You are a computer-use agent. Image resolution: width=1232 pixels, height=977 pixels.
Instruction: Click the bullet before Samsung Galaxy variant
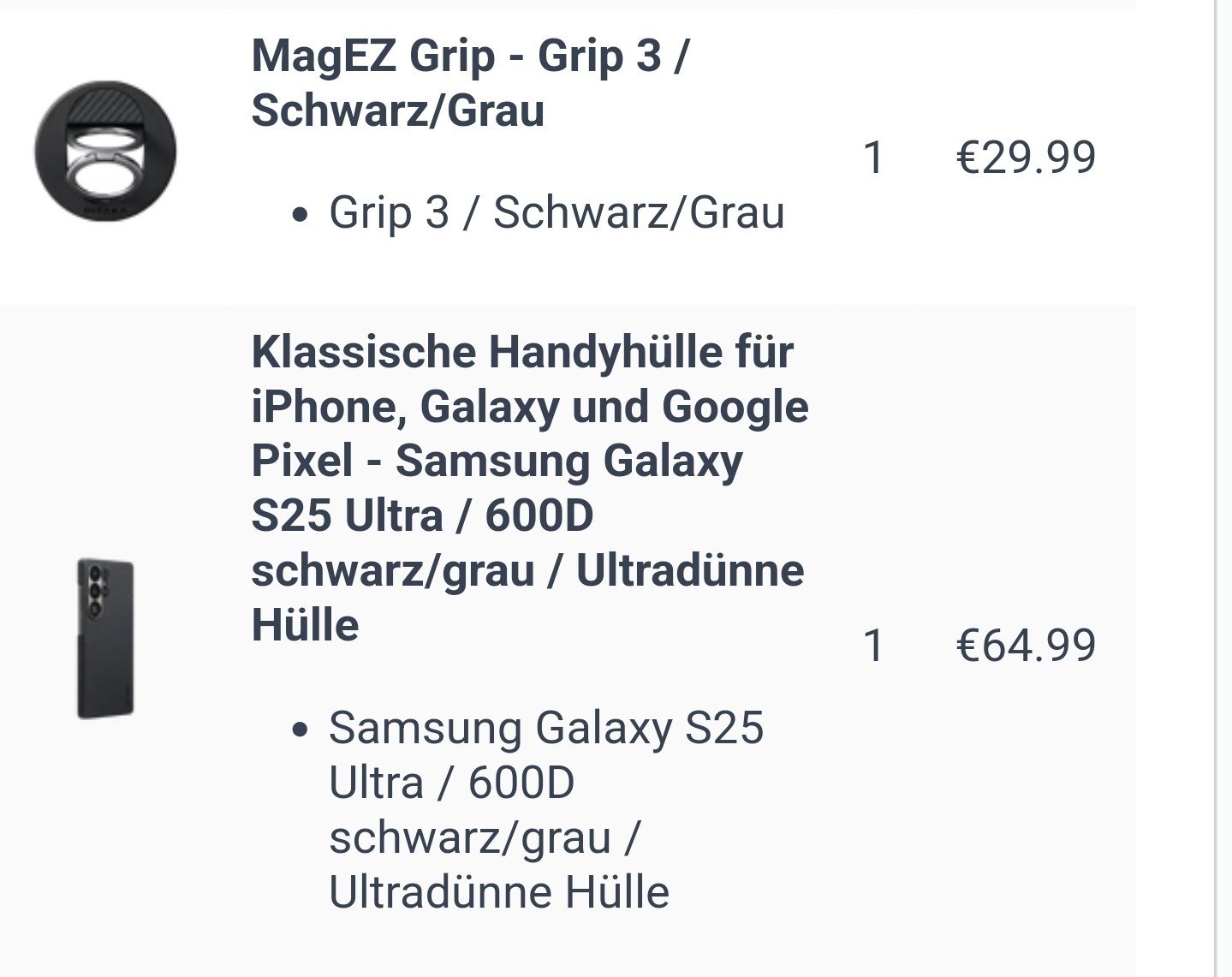[299, 730]
